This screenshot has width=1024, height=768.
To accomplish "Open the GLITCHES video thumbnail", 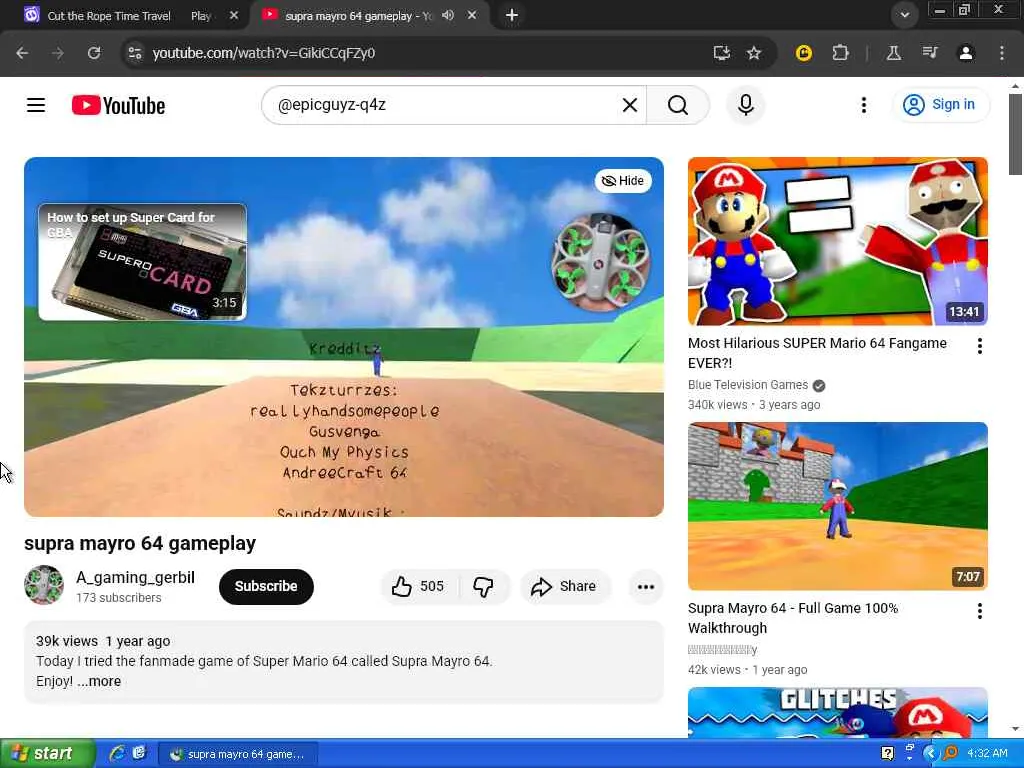I will [837, 712].
